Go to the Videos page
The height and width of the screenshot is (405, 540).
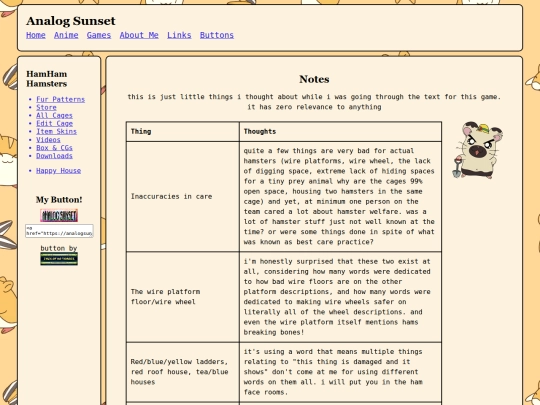pyautogui.click(x=48, y=139)
